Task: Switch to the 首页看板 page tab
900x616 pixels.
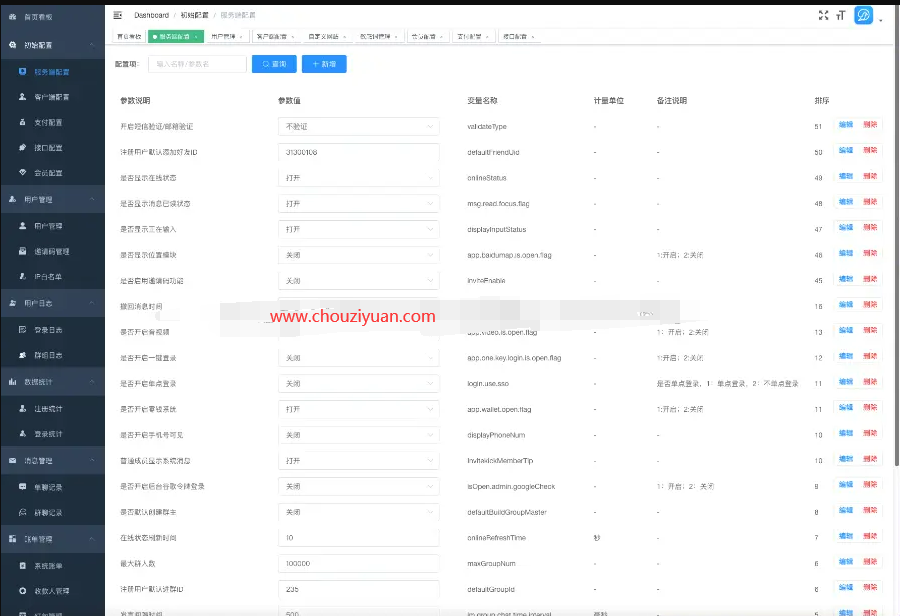Action: tap(128, 37)
